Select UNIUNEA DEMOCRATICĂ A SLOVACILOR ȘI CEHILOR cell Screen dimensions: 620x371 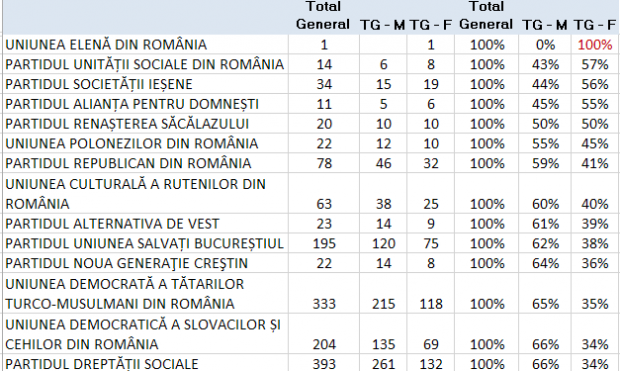[x=146, y=334]
